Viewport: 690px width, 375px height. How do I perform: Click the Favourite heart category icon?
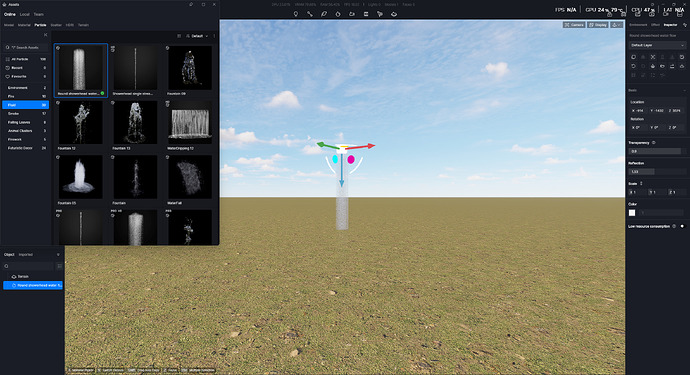7,77
